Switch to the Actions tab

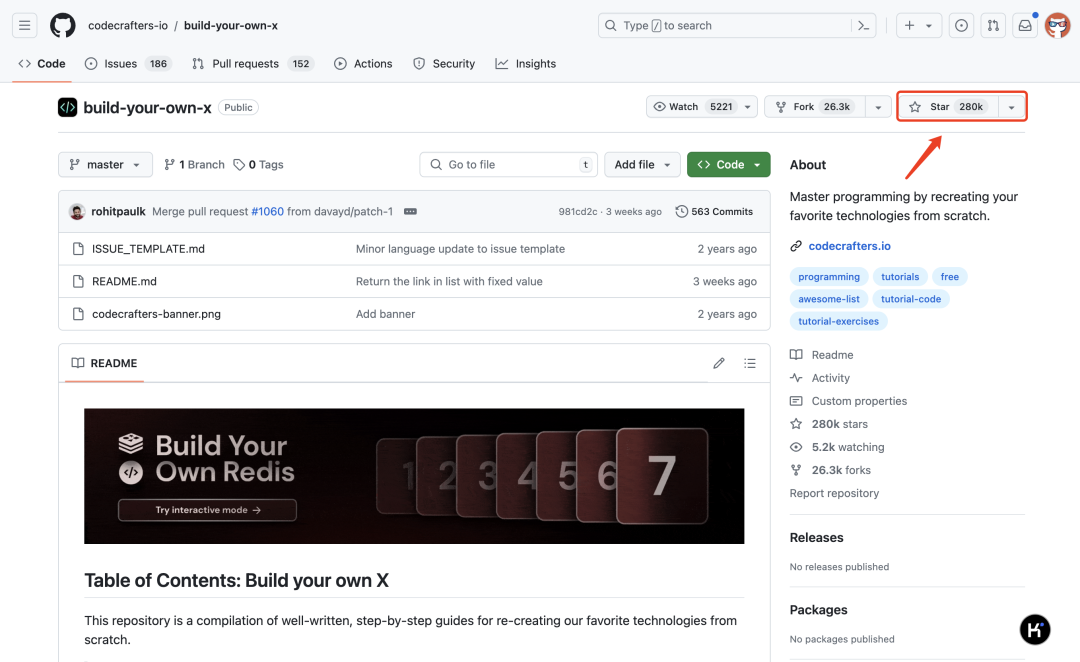[x=363, y=63]
